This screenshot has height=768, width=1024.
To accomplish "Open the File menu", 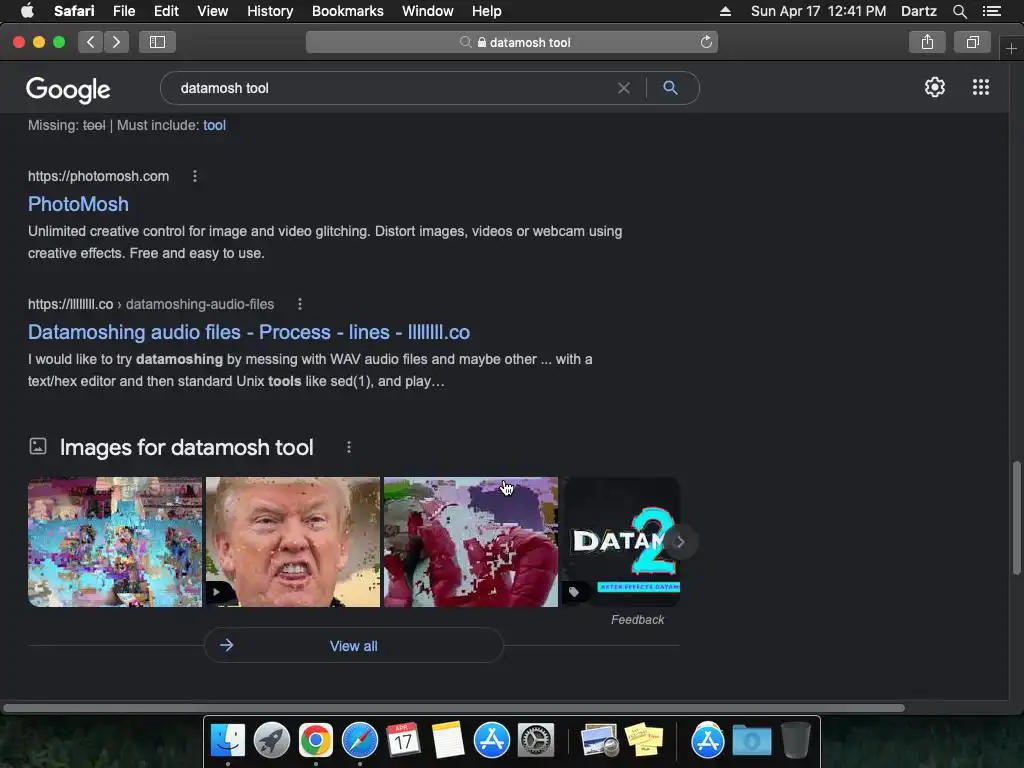I will tap(123, 11).
